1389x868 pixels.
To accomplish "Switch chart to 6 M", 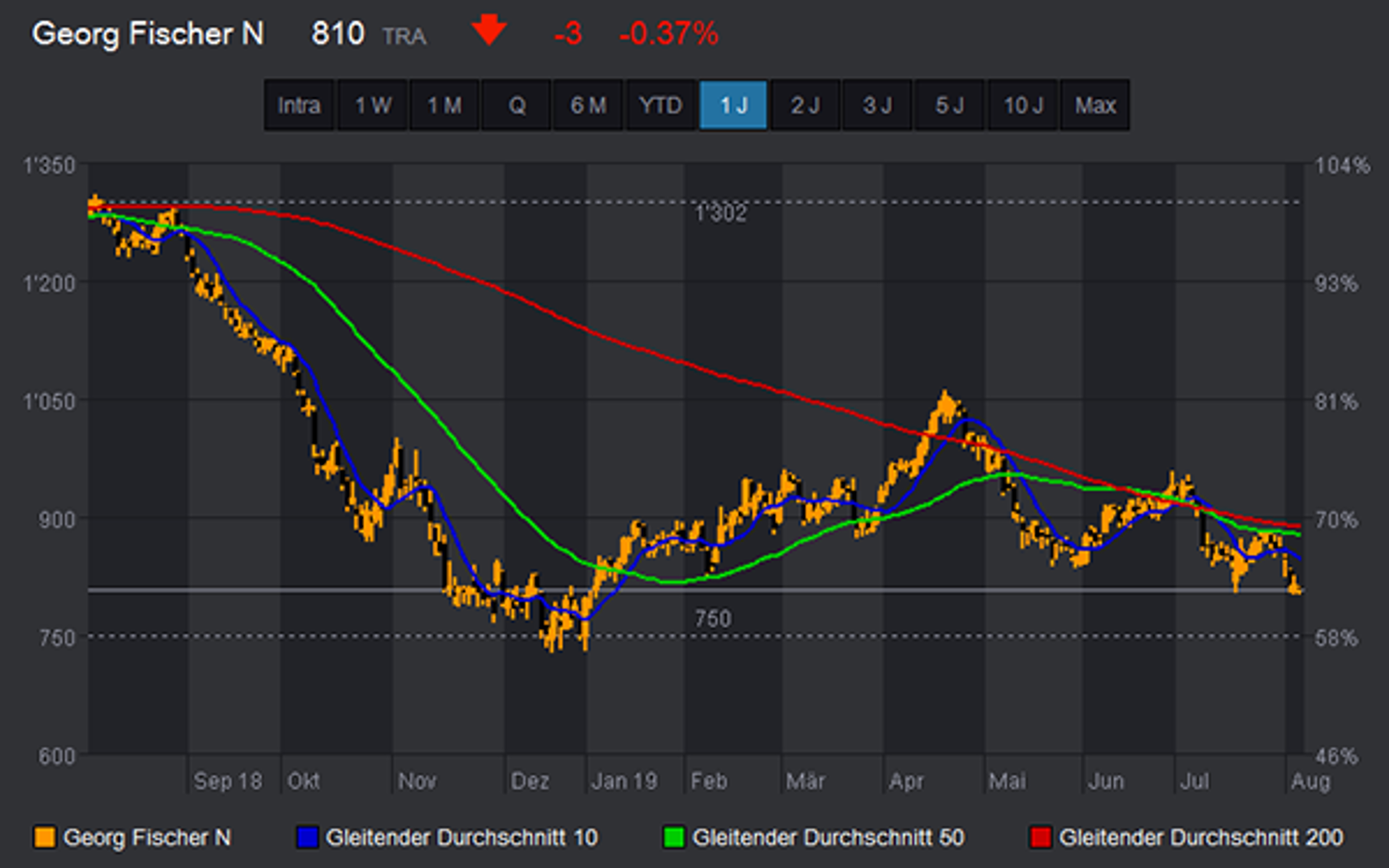I will [588, 105].
